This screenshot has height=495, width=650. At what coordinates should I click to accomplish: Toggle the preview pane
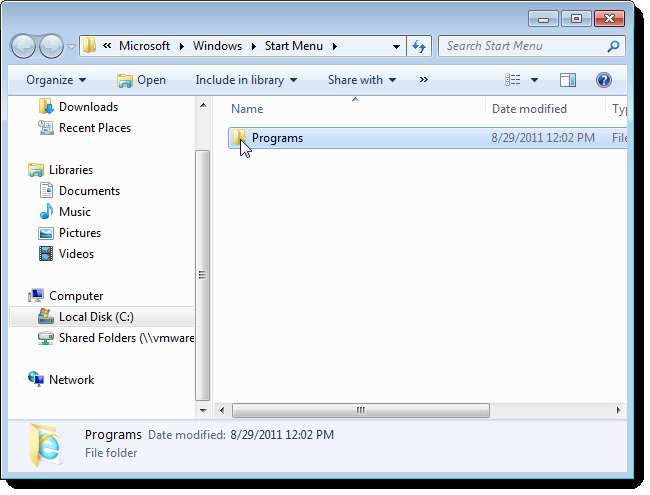(x=568, y=80)
